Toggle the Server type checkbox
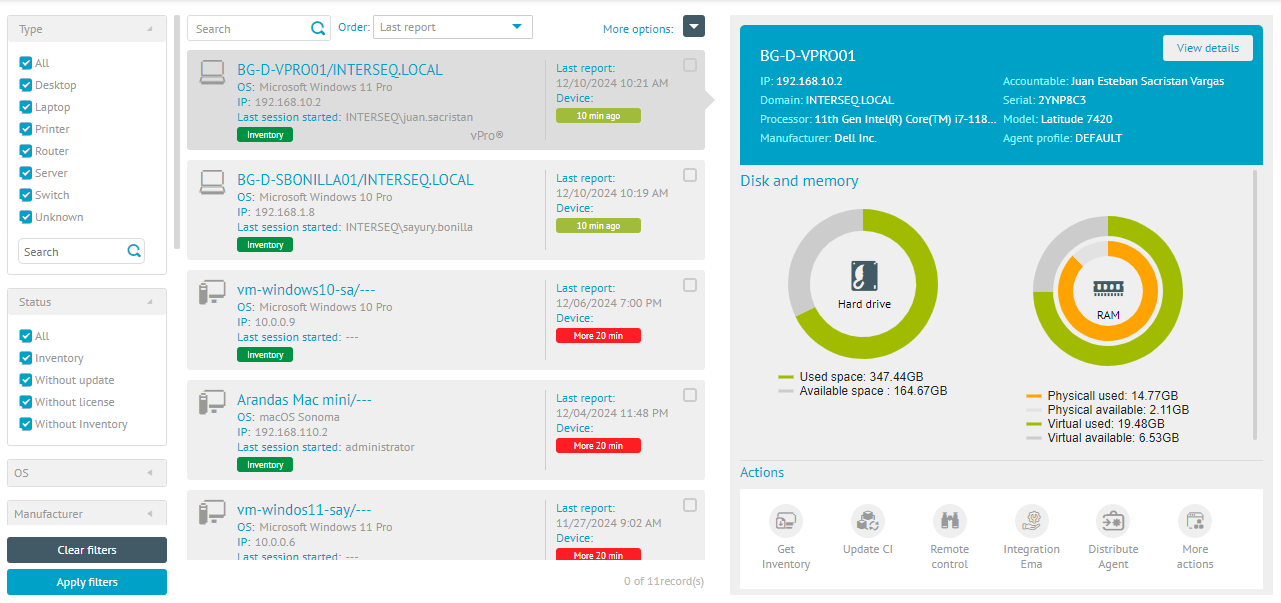Image resolution: width=1281 pixels, height=603 pixels. pyautogui.click(x=26, y=173)
